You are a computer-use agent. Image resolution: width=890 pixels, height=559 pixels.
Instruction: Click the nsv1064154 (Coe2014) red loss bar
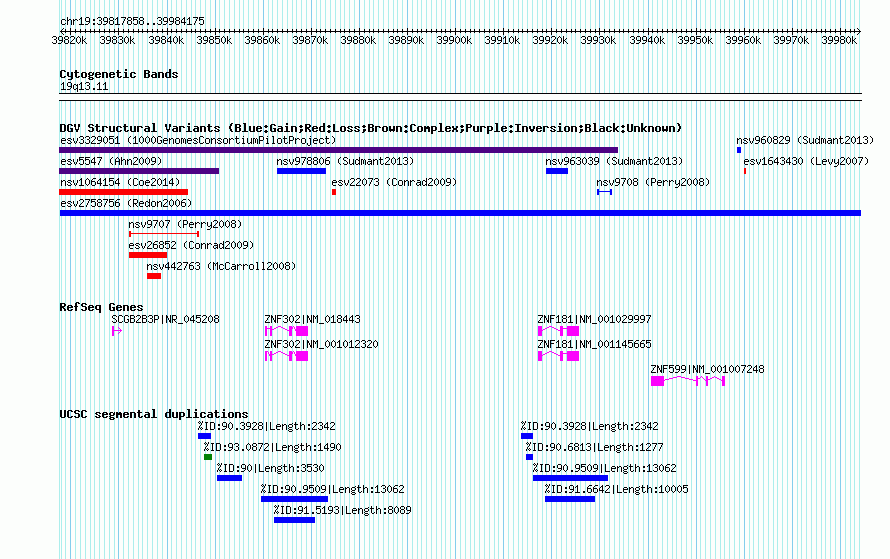tap(124, 192)
